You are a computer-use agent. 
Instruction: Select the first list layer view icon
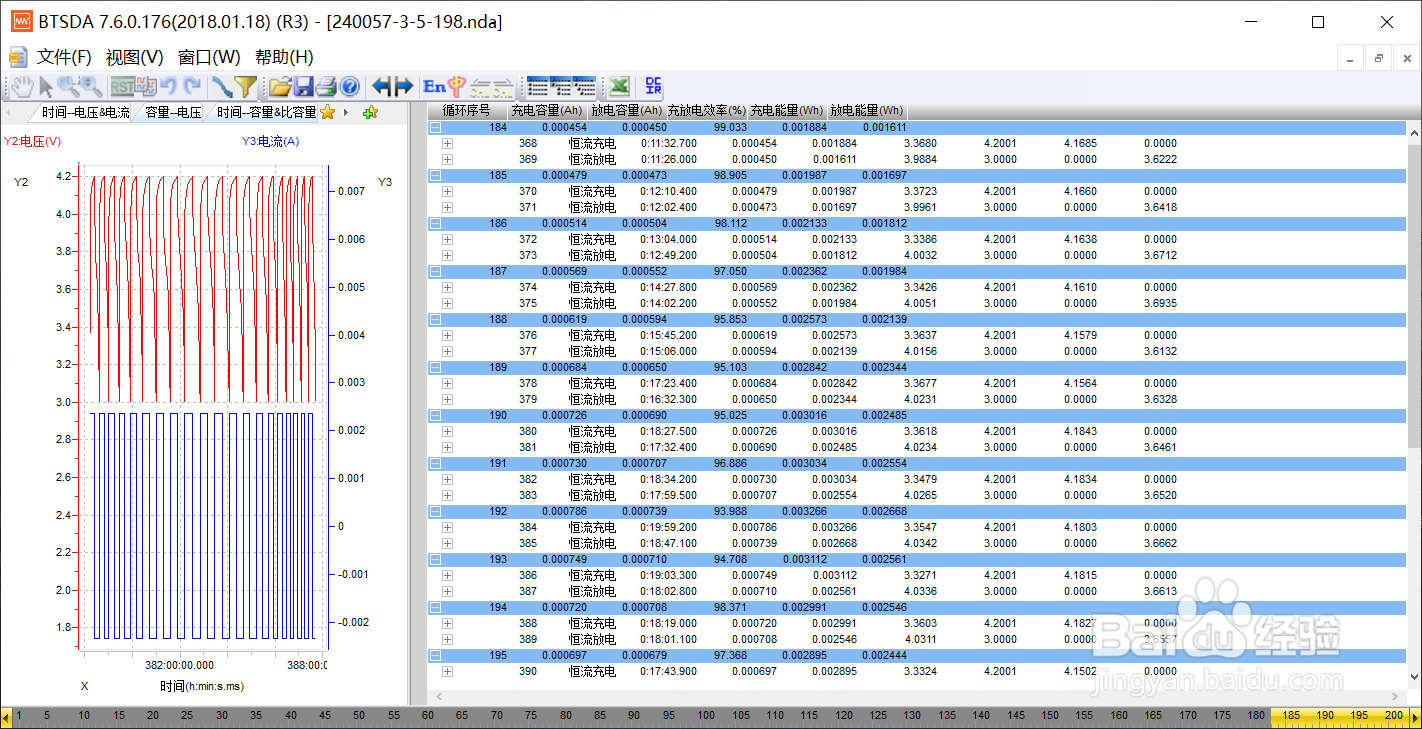click(x=538, y=87)
